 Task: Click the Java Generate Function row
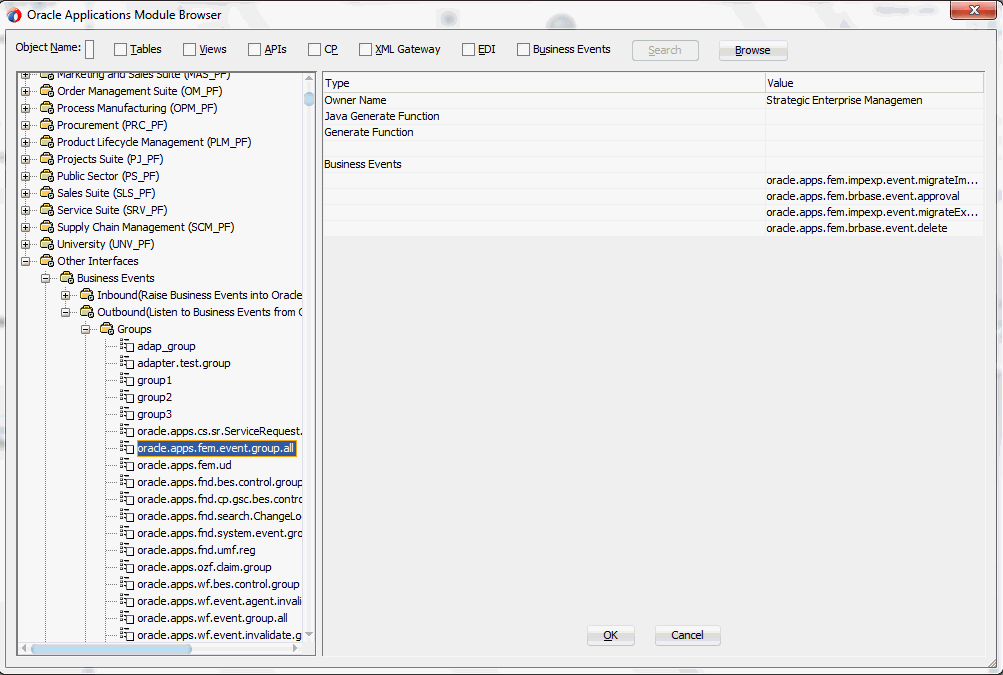(x=653, y=116)
